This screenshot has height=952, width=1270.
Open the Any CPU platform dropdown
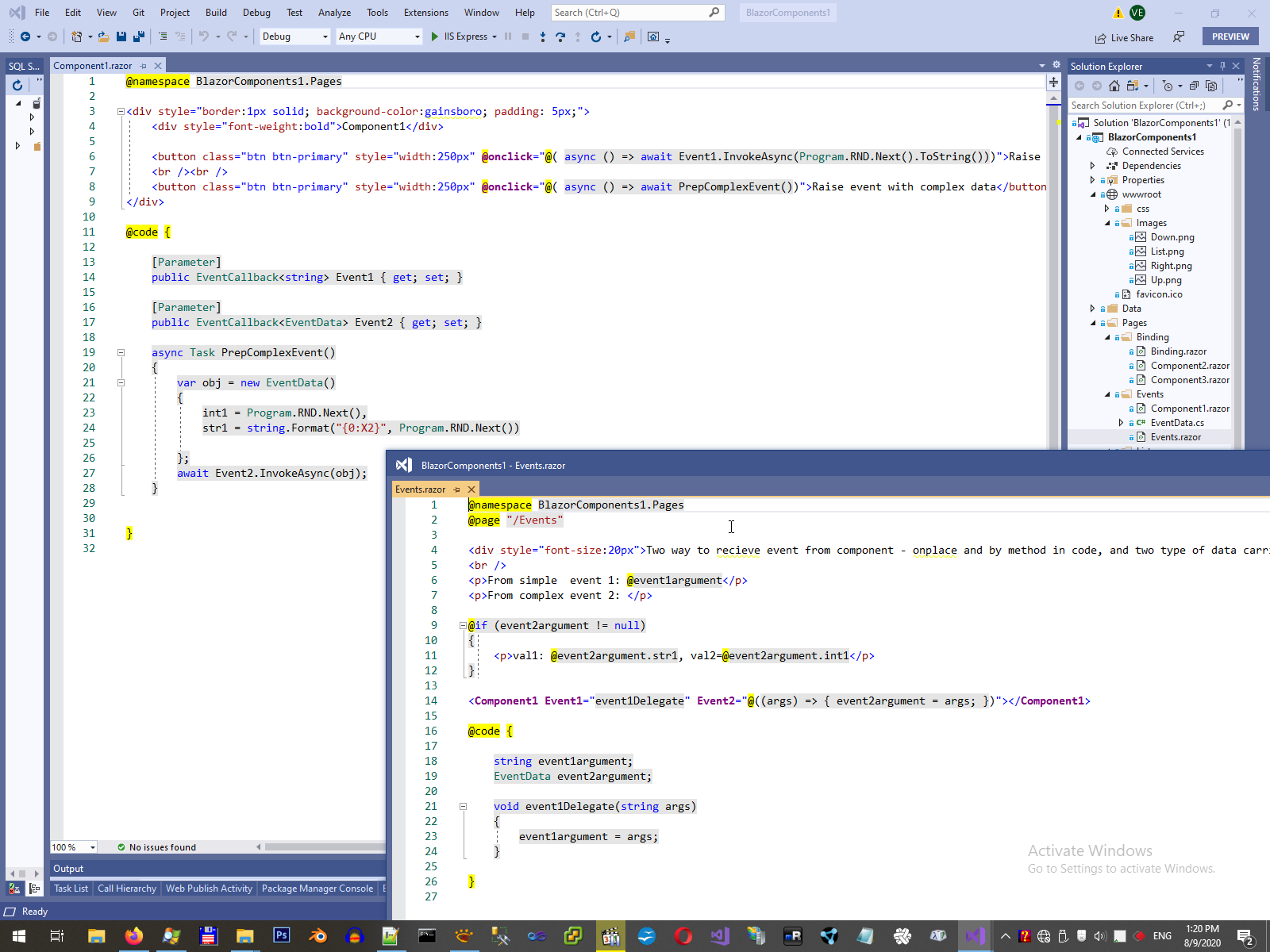point(379,36)
